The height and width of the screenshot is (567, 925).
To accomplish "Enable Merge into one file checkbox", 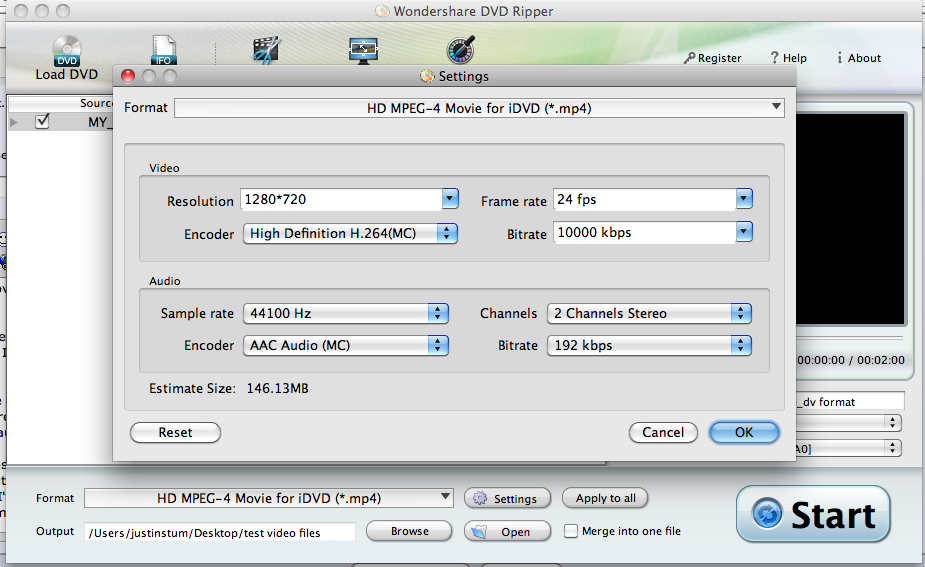I will coord(570,531).
